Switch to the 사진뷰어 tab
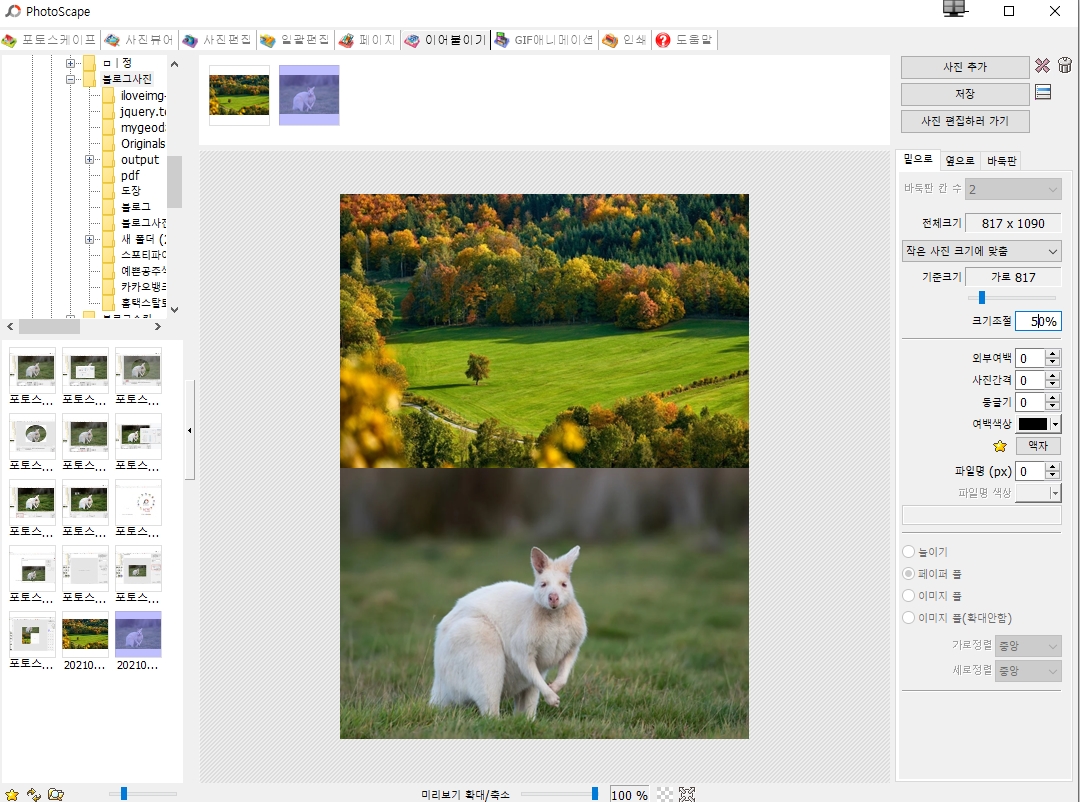Screen dimensions: 1080x802 (x=139, y=40)
